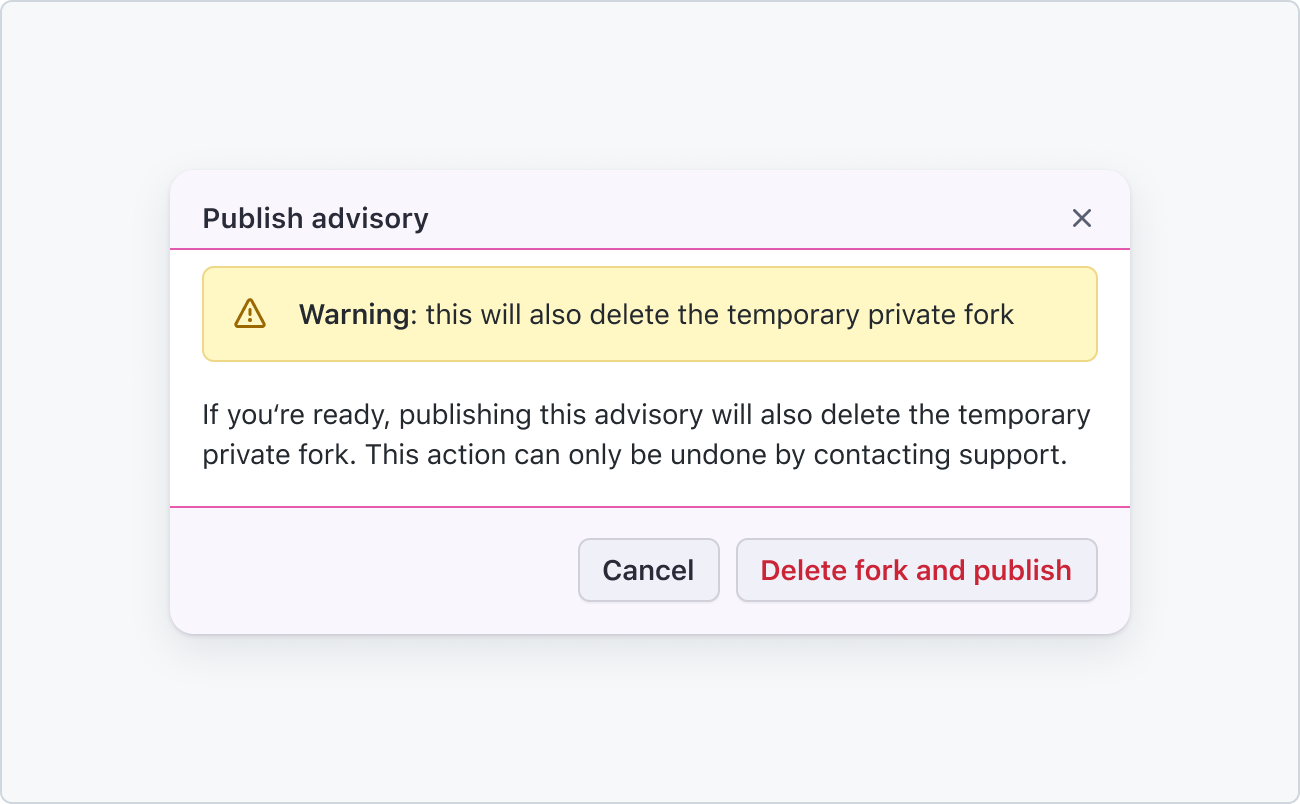
Task: Click the yellow warning banner box
Action: [x=650, y=314]
